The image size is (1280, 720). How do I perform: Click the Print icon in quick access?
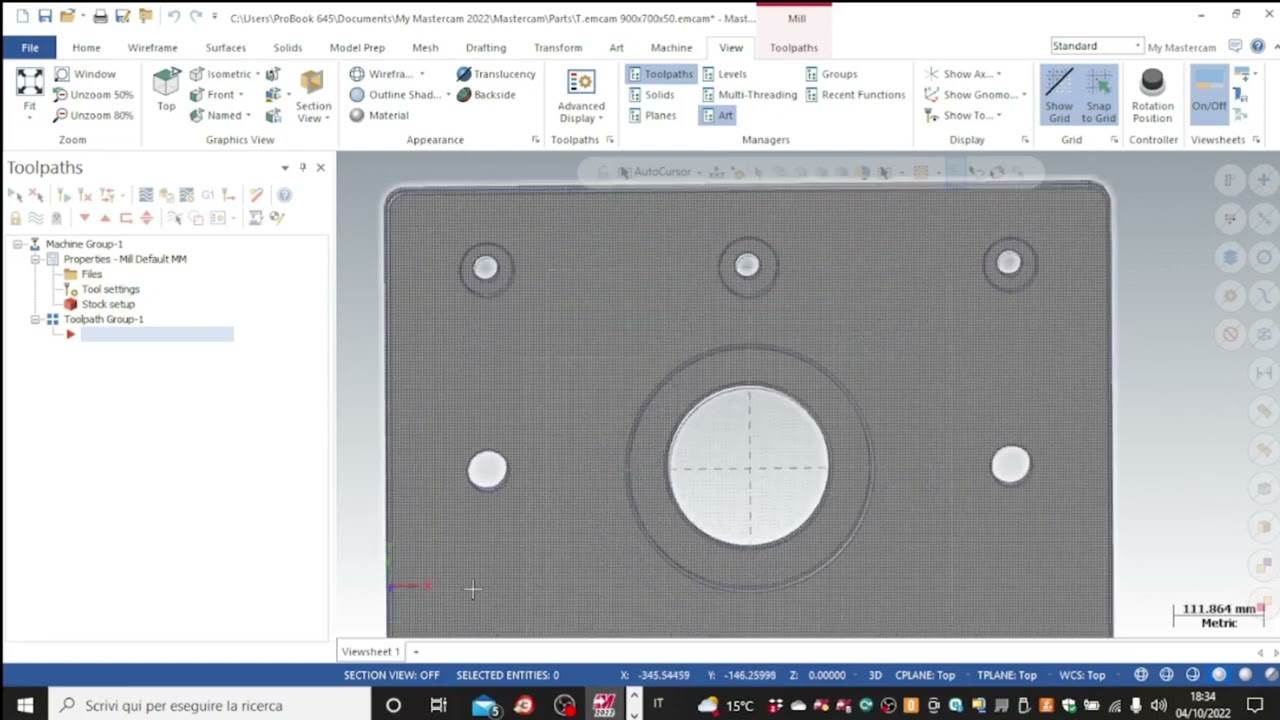click(x=100, y=17)
